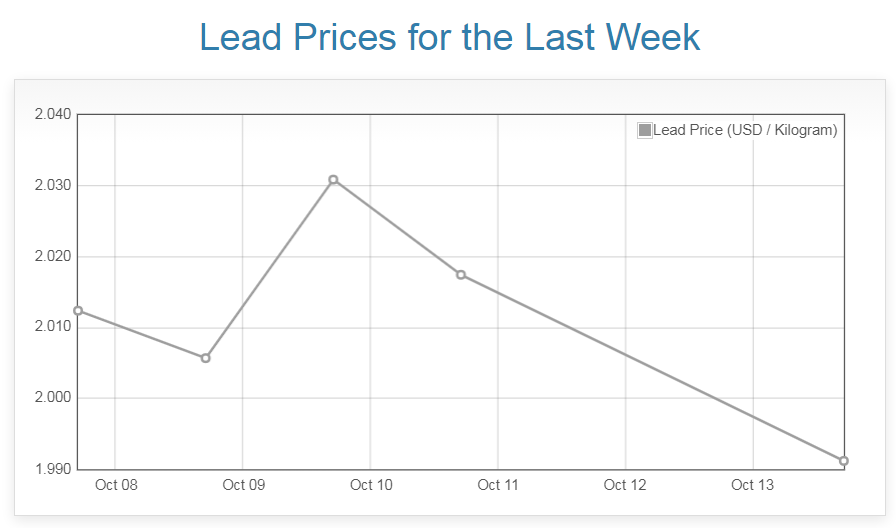896x528 pixels.
Task: Click the gray legend color swatch
Action: 645,130
